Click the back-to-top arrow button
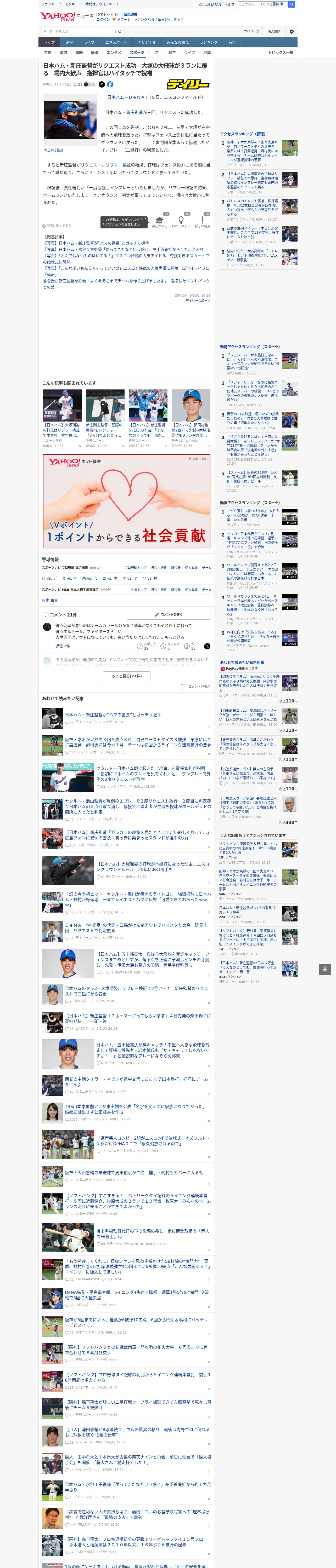Viewport: 336px width, 1568px height. 325,969
